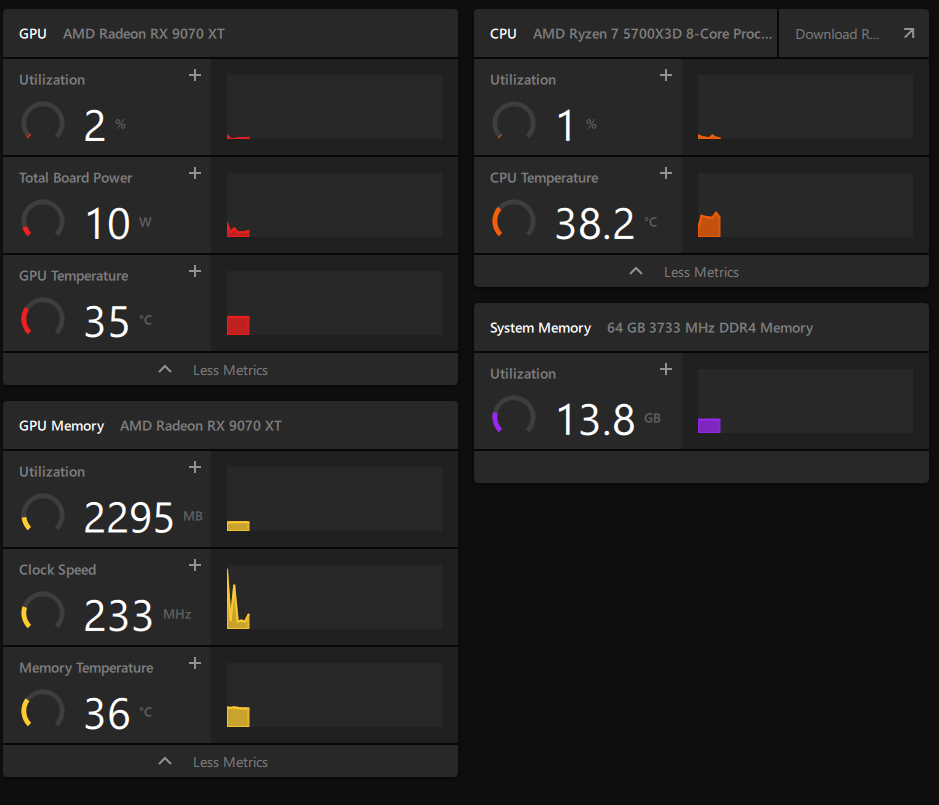Click the 233 MHz clock value
The height and width of the screenshot is (805, 939).
tap(138, 616)
